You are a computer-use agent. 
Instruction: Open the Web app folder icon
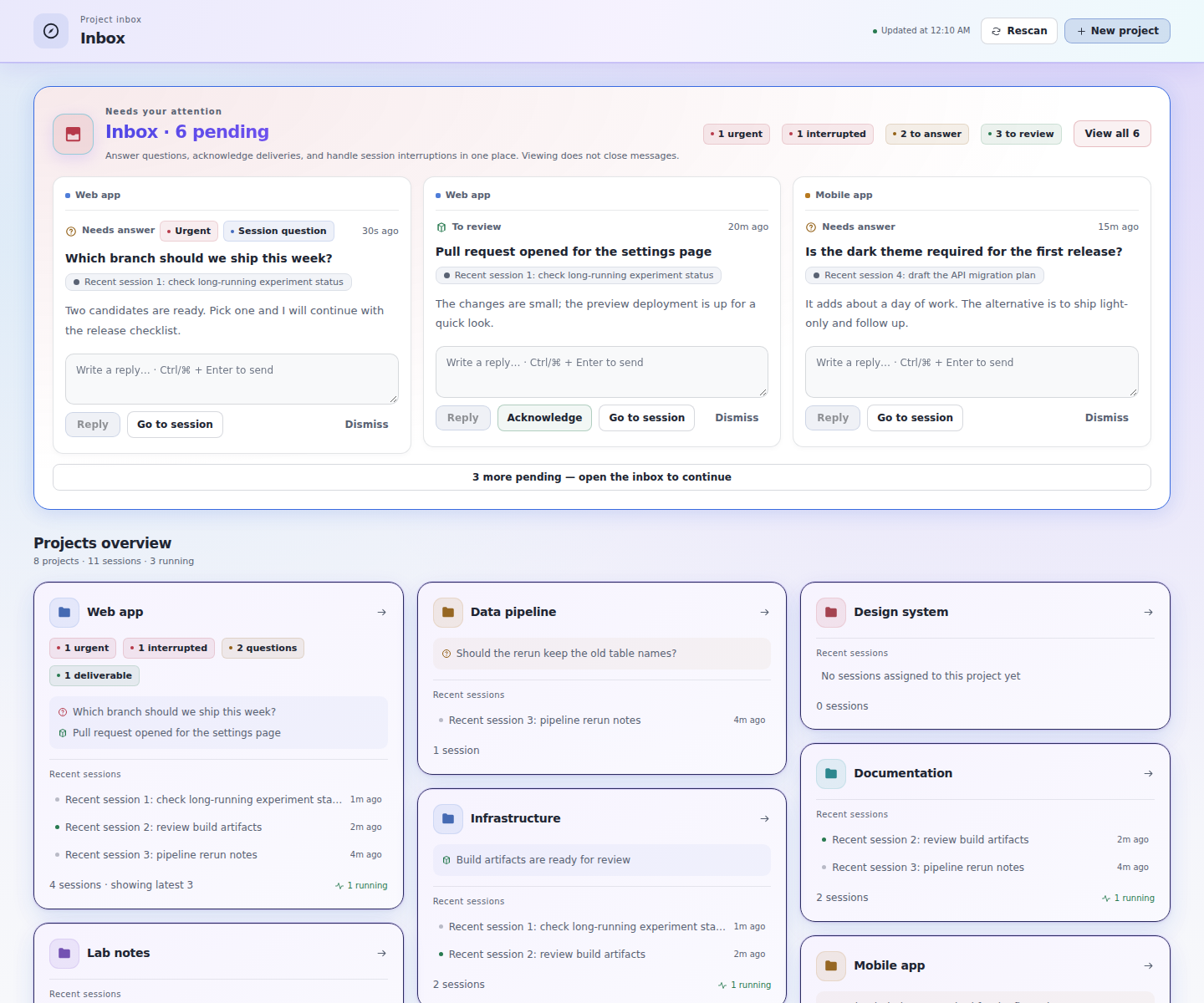pos(64,612)
